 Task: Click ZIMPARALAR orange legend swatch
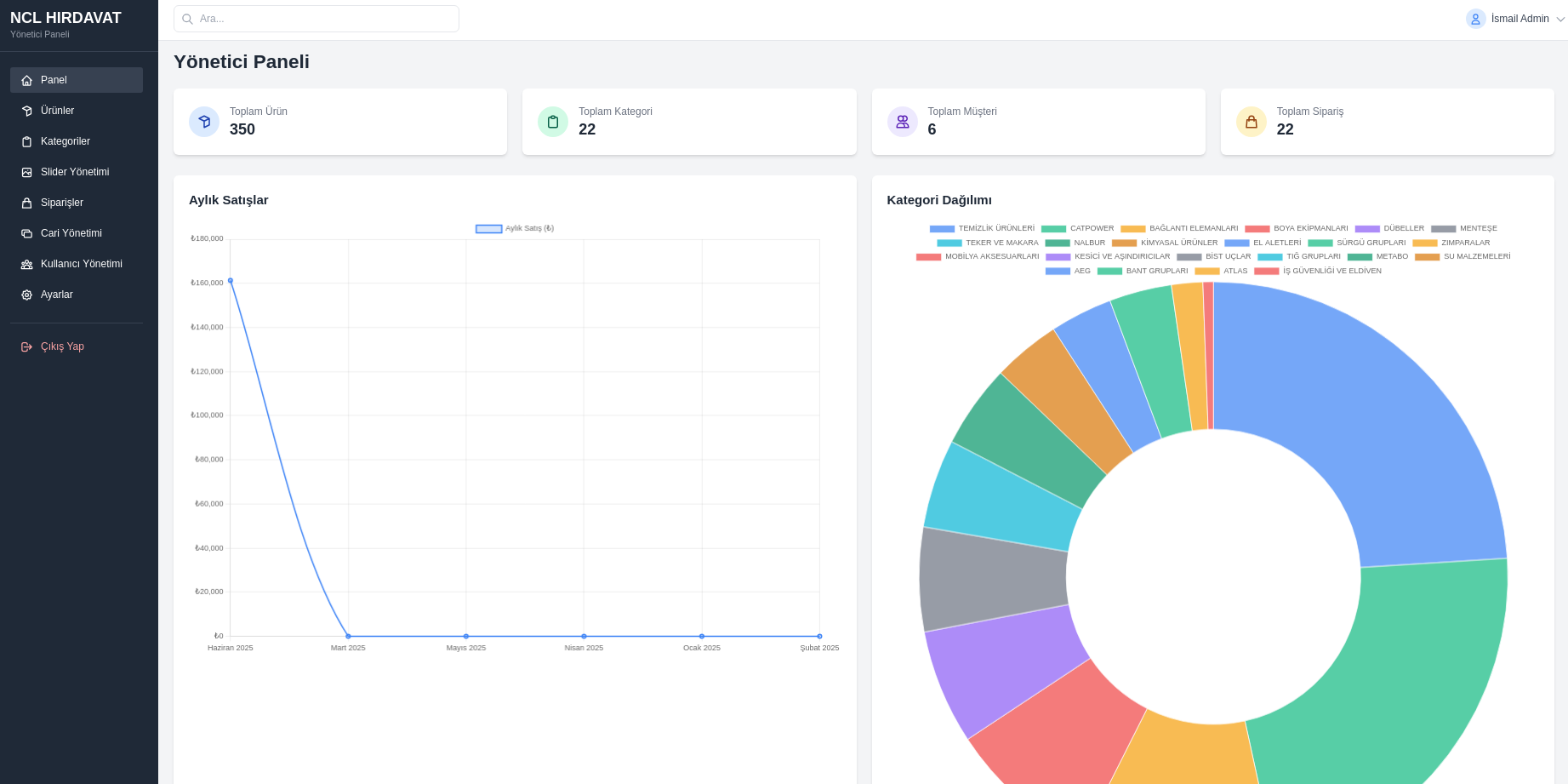point(1425,243)
